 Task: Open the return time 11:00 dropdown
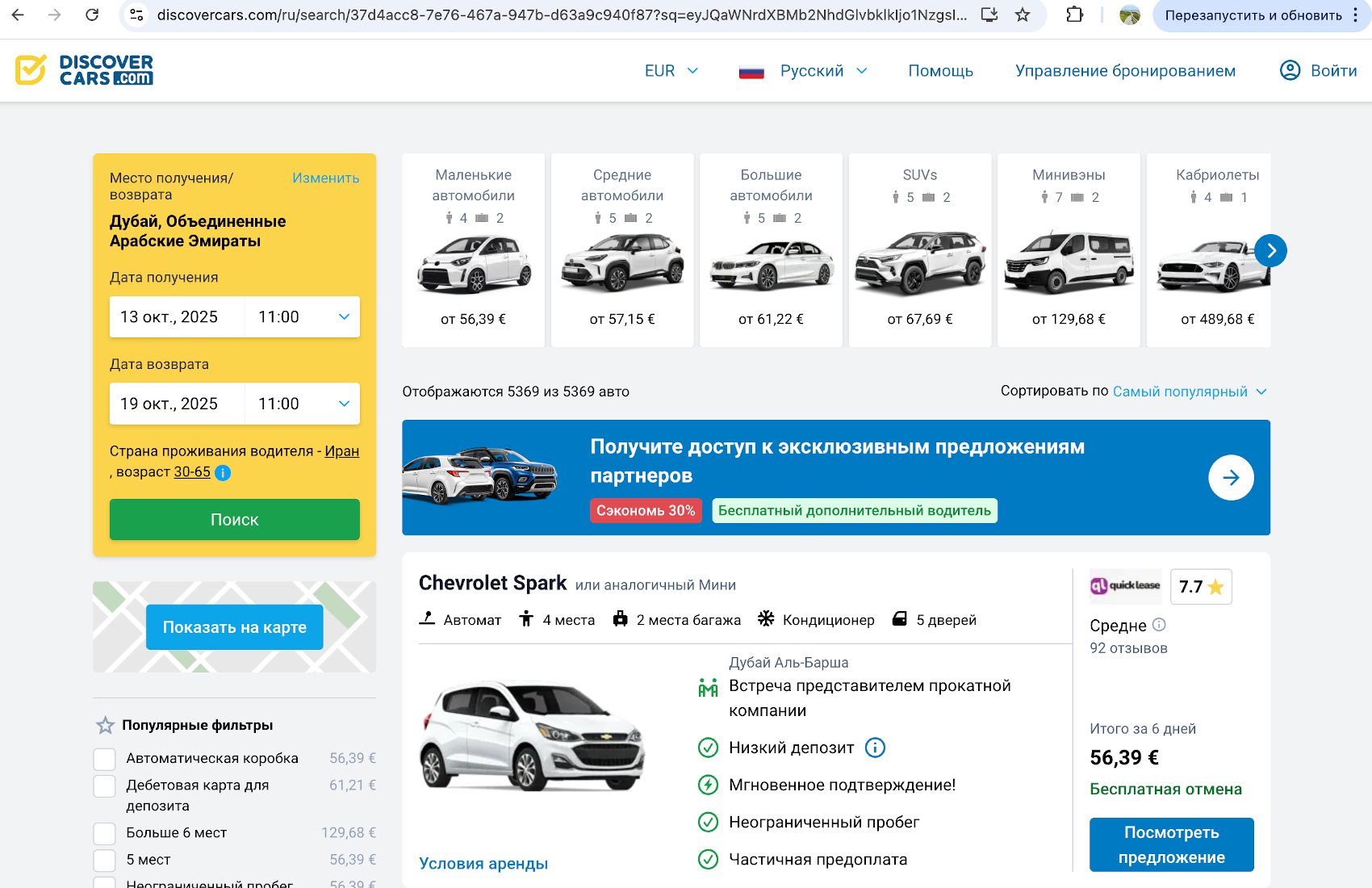click(303, 404)
